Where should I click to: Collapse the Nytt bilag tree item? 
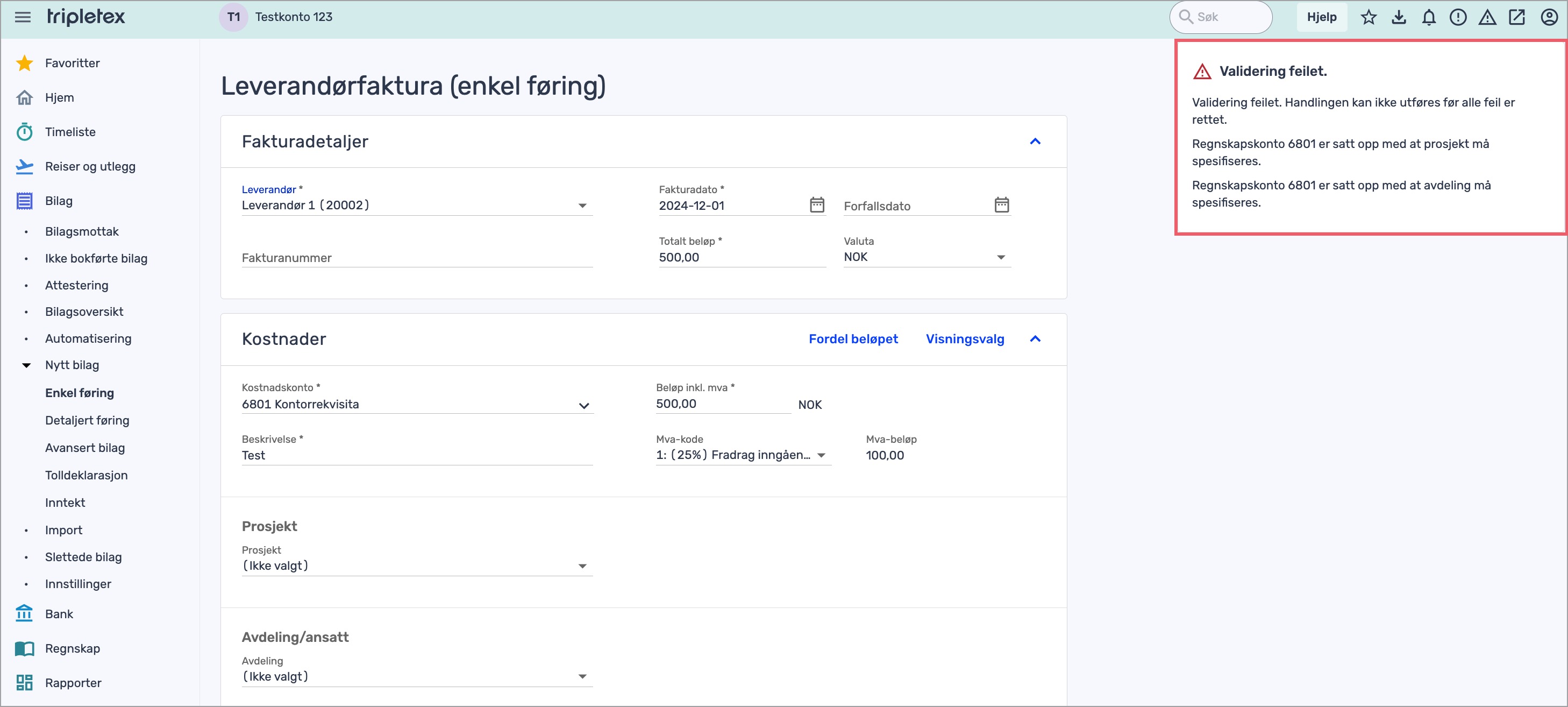click(x=26, y=365)
